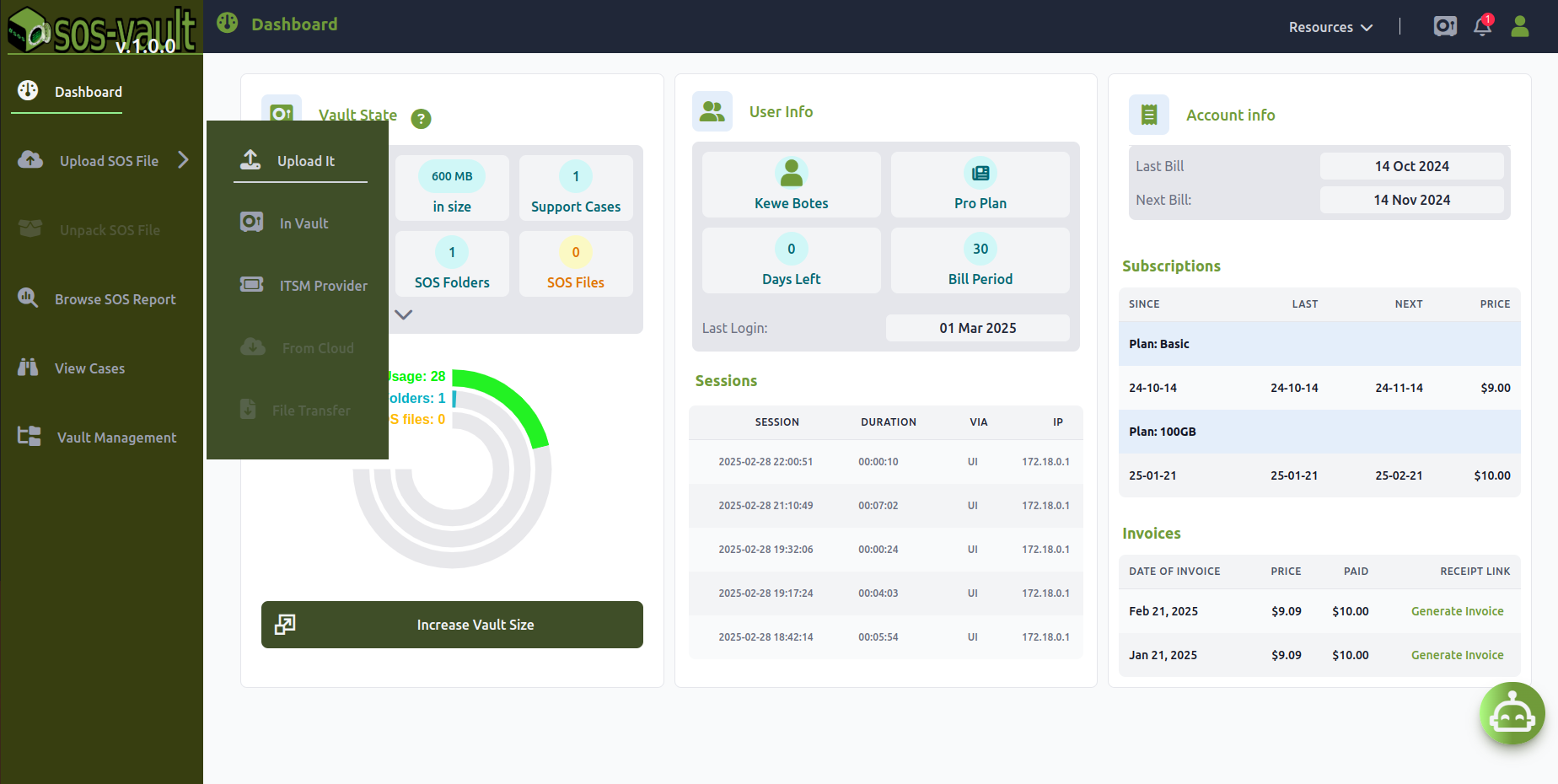Choose Upload It from the submenu

300,160
